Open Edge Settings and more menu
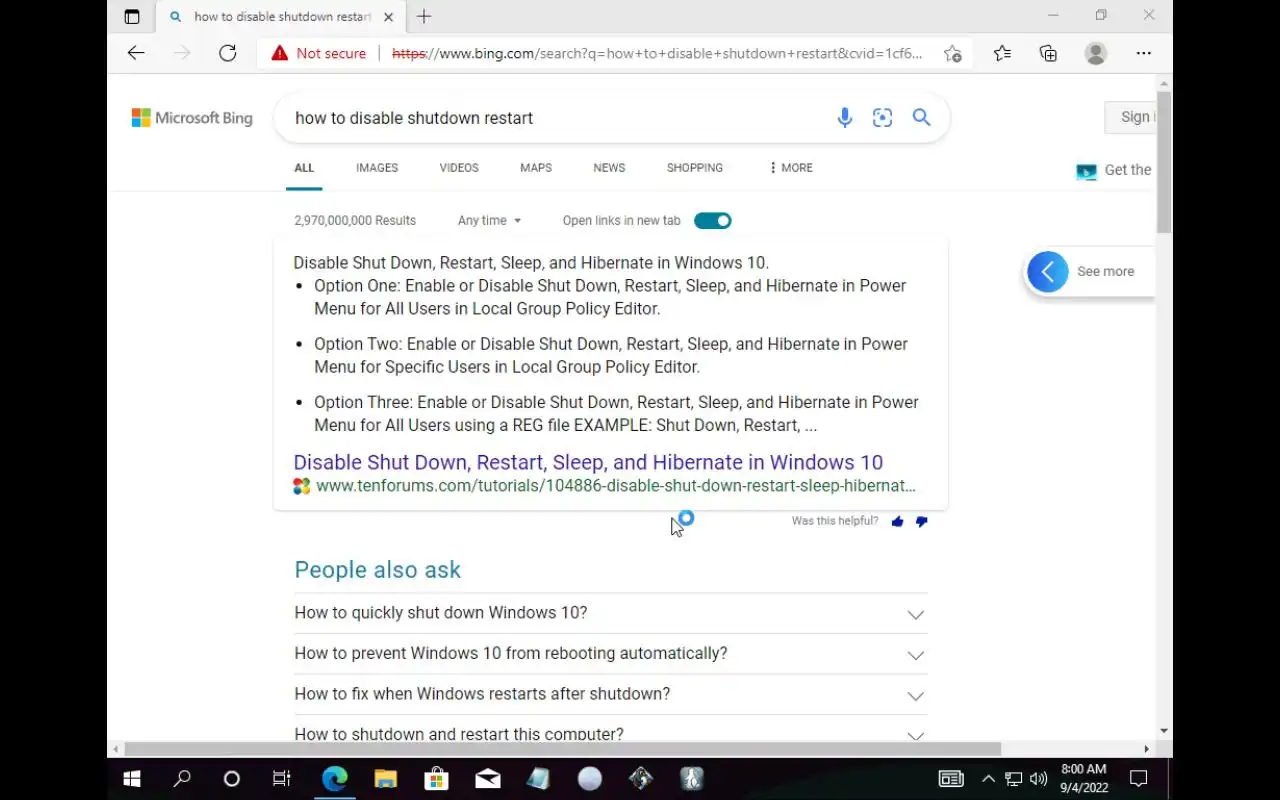Image resolution: width=1280 pixels, height=800 pixels. [1144, 53]
